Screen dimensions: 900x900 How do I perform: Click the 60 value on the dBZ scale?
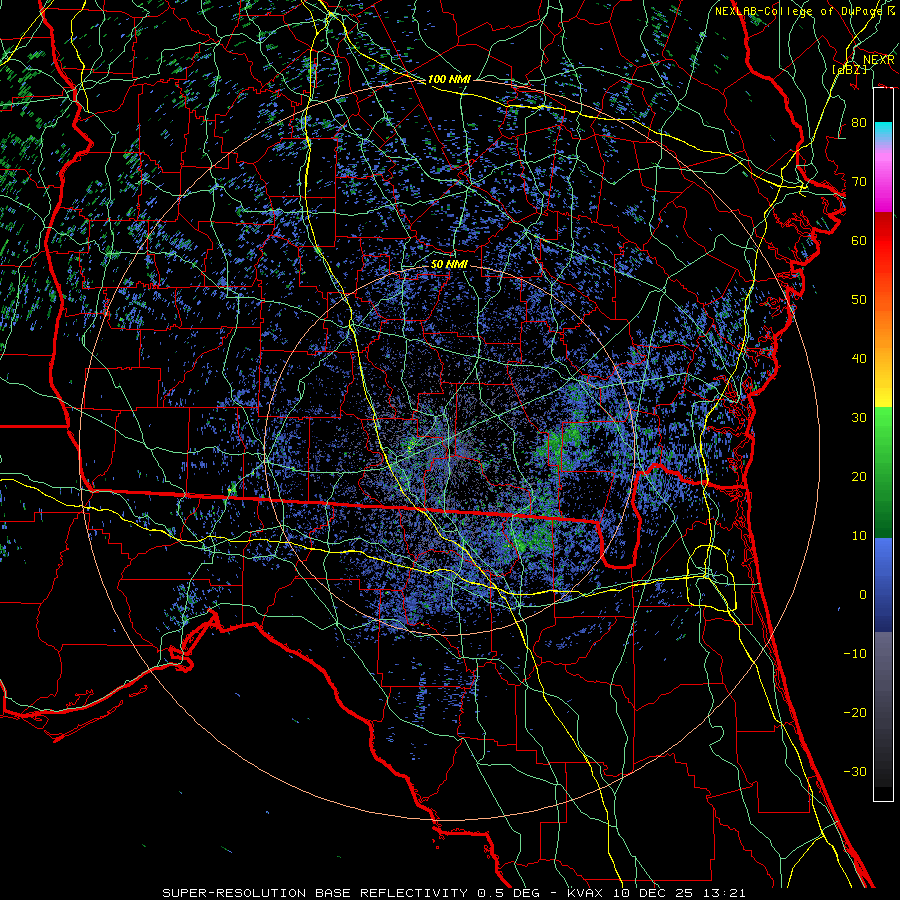859,241
